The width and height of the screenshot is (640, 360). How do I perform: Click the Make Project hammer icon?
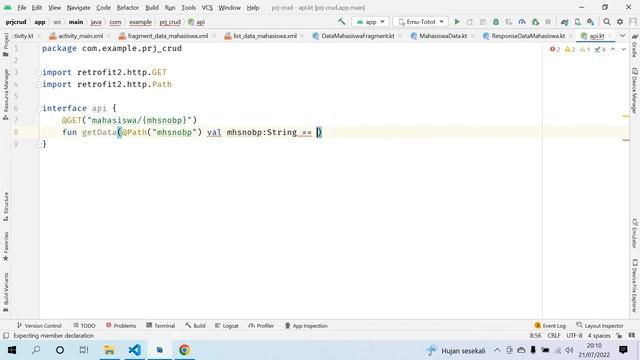click(342, 22)
